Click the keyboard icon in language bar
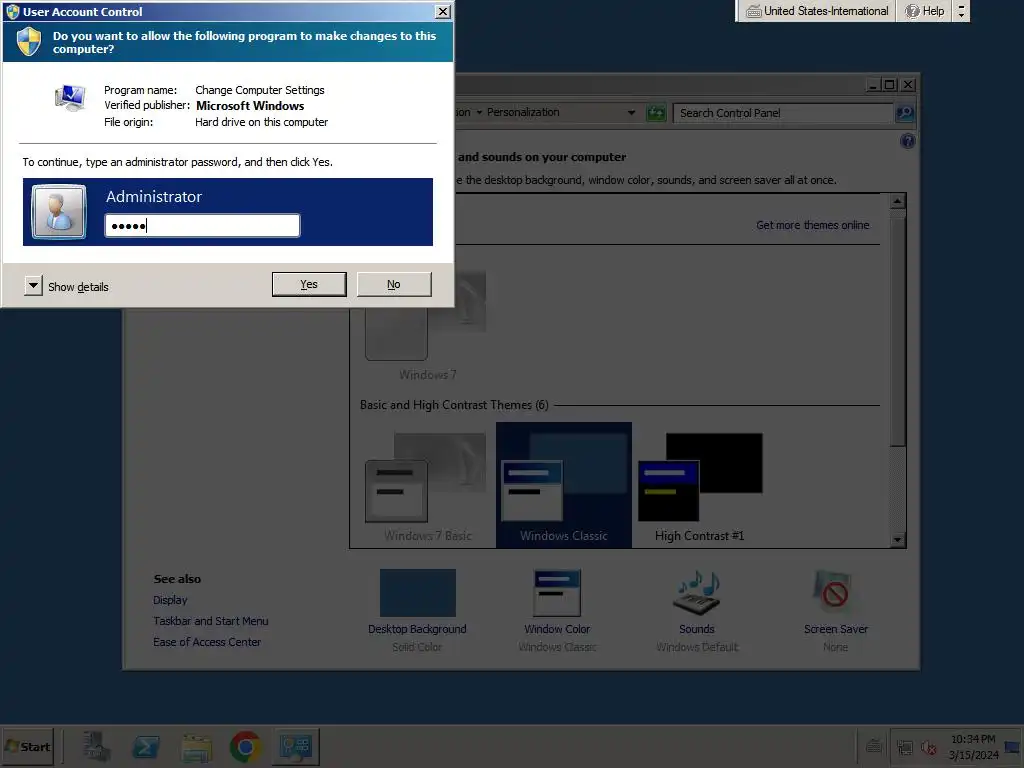Viewport: 1024px width, 768px height. tap(754, 12)
